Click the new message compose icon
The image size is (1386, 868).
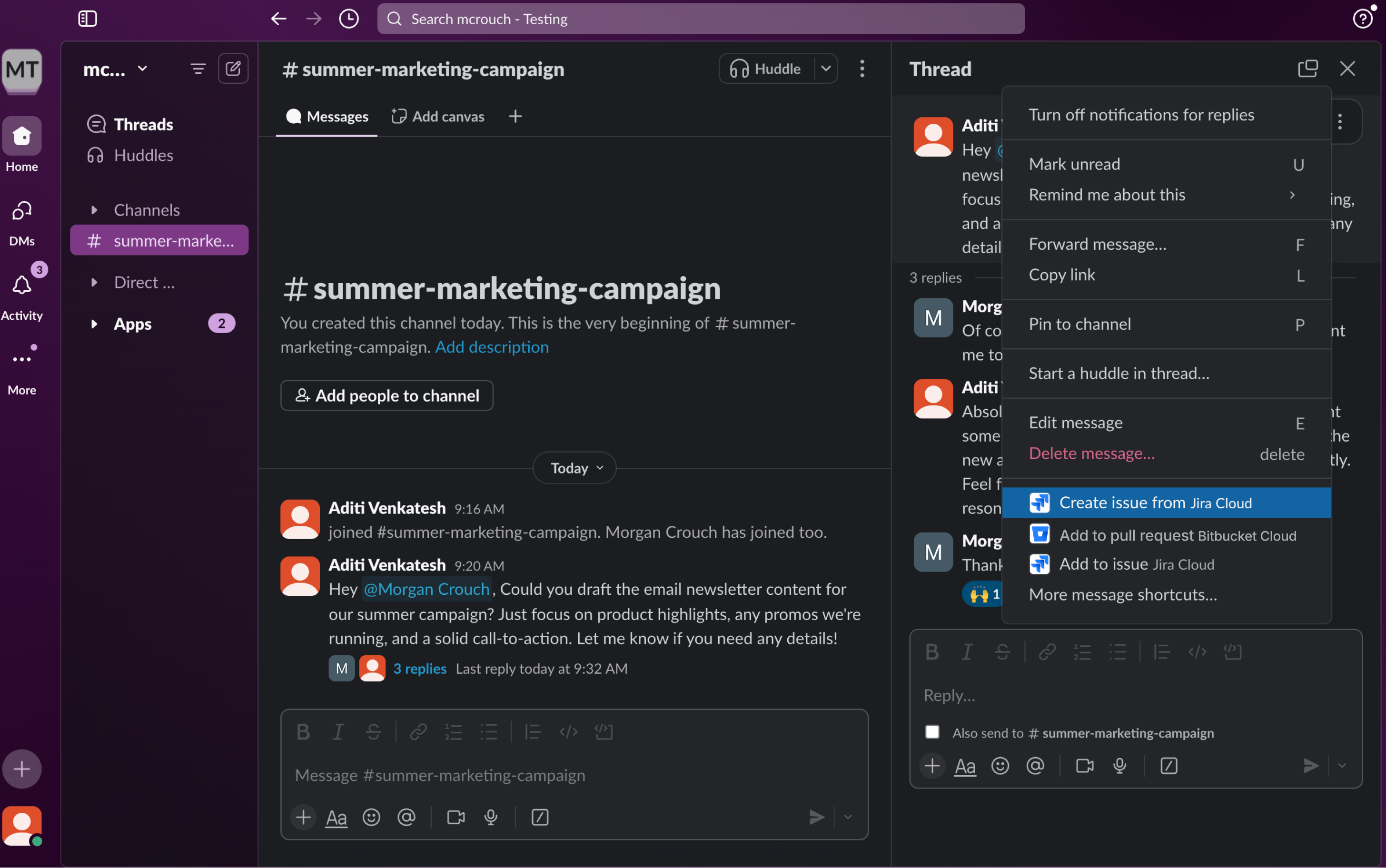[x=233, y=69]
